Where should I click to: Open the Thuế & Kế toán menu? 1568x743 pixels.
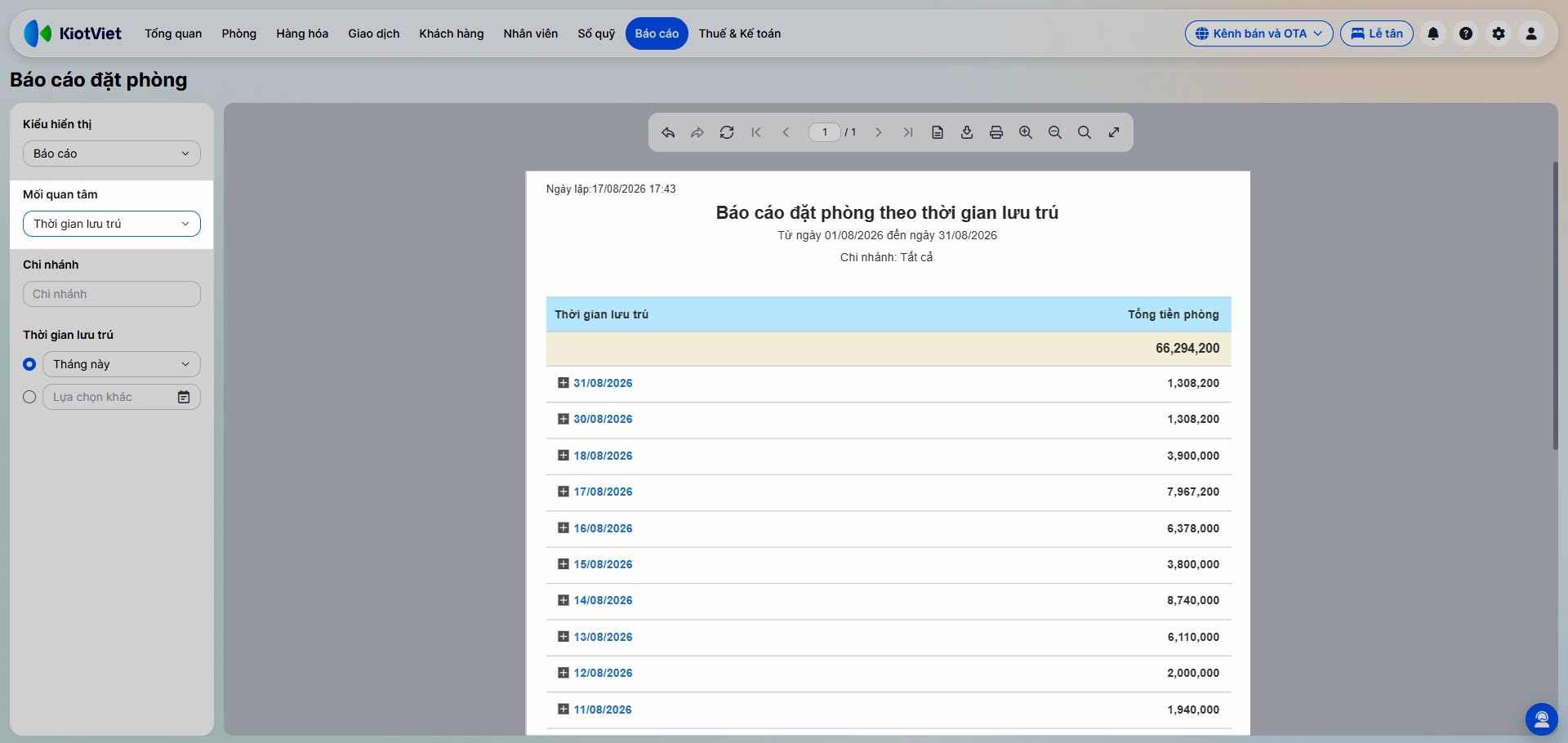740,33
